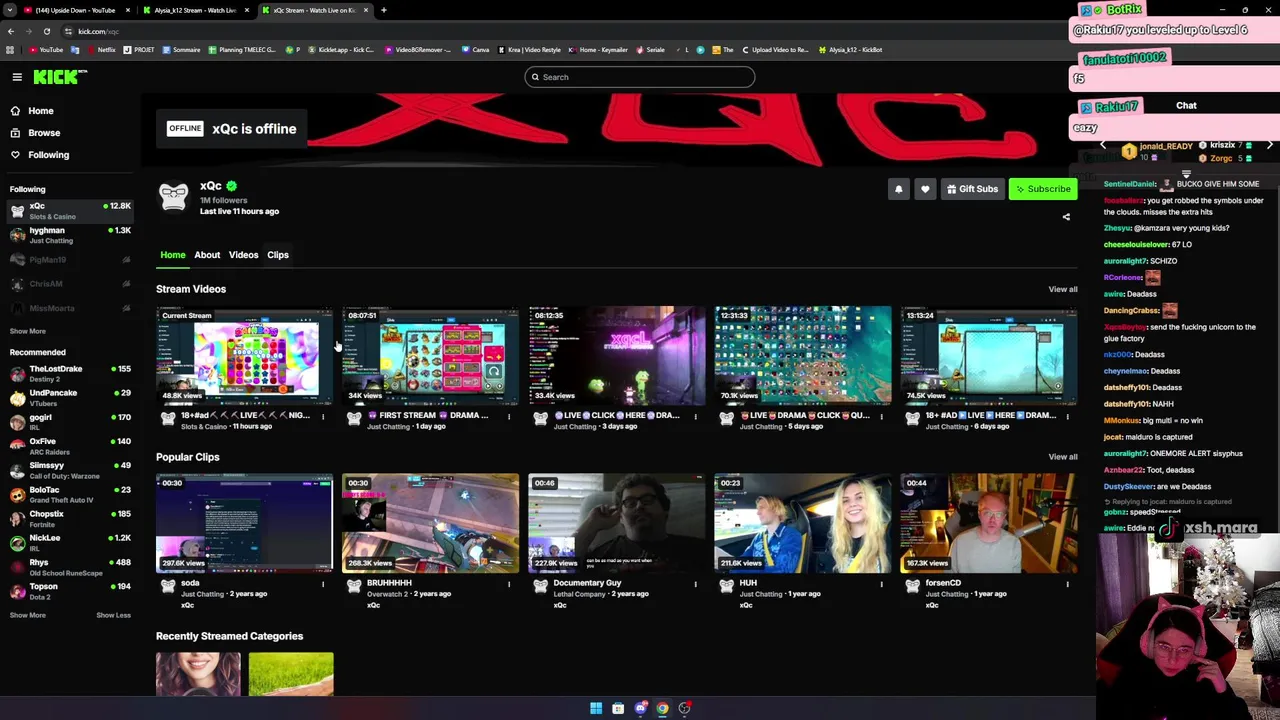The width and height of the screenshot is (1280, 720).
Task: Open options menu for the 'forsenCD' clip
Action: (1067, 584)
